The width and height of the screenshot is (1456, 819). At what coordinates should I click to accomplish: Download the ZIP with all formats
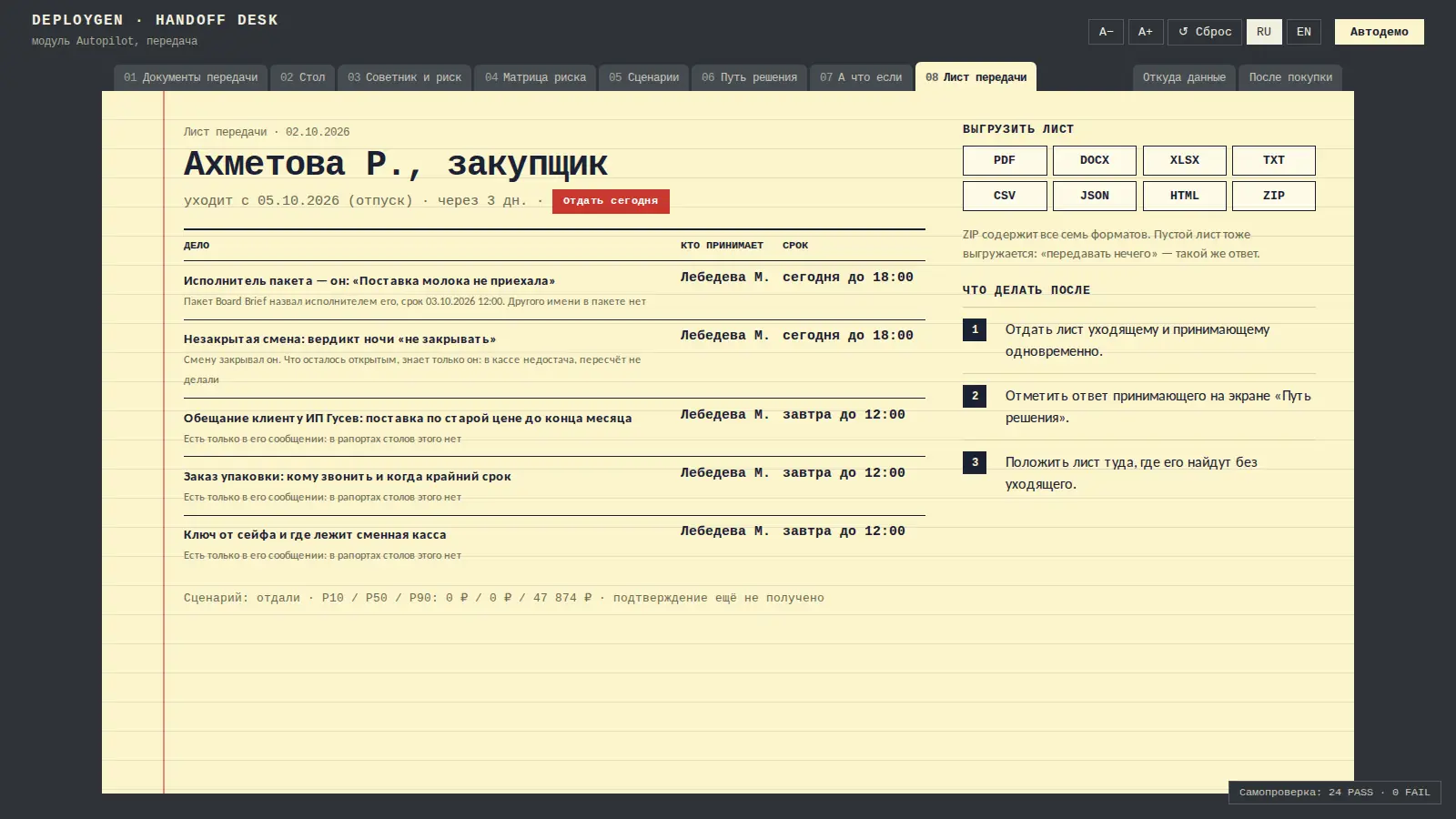1274,196
